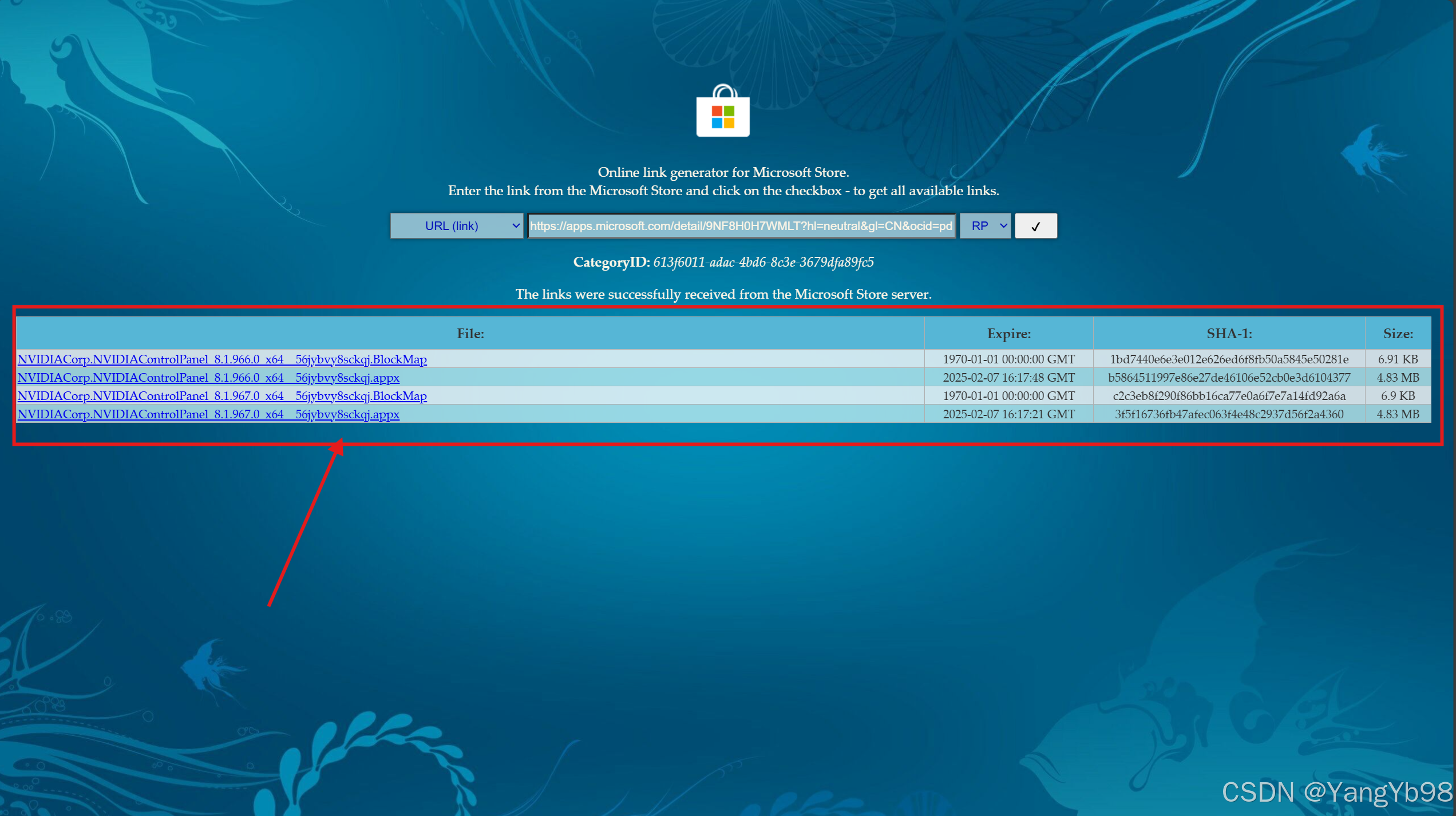The width and height of the screenshot is (1456, 816).
Task: Click 'Online link generator for Microsoft Store' text
Action: click(723, 172)
